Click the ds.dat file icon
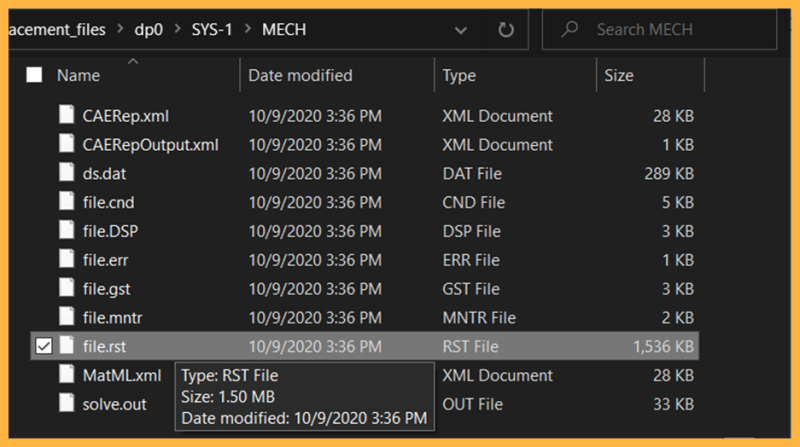This screenshot has height=447, width=800. click(x=67, y=174)
